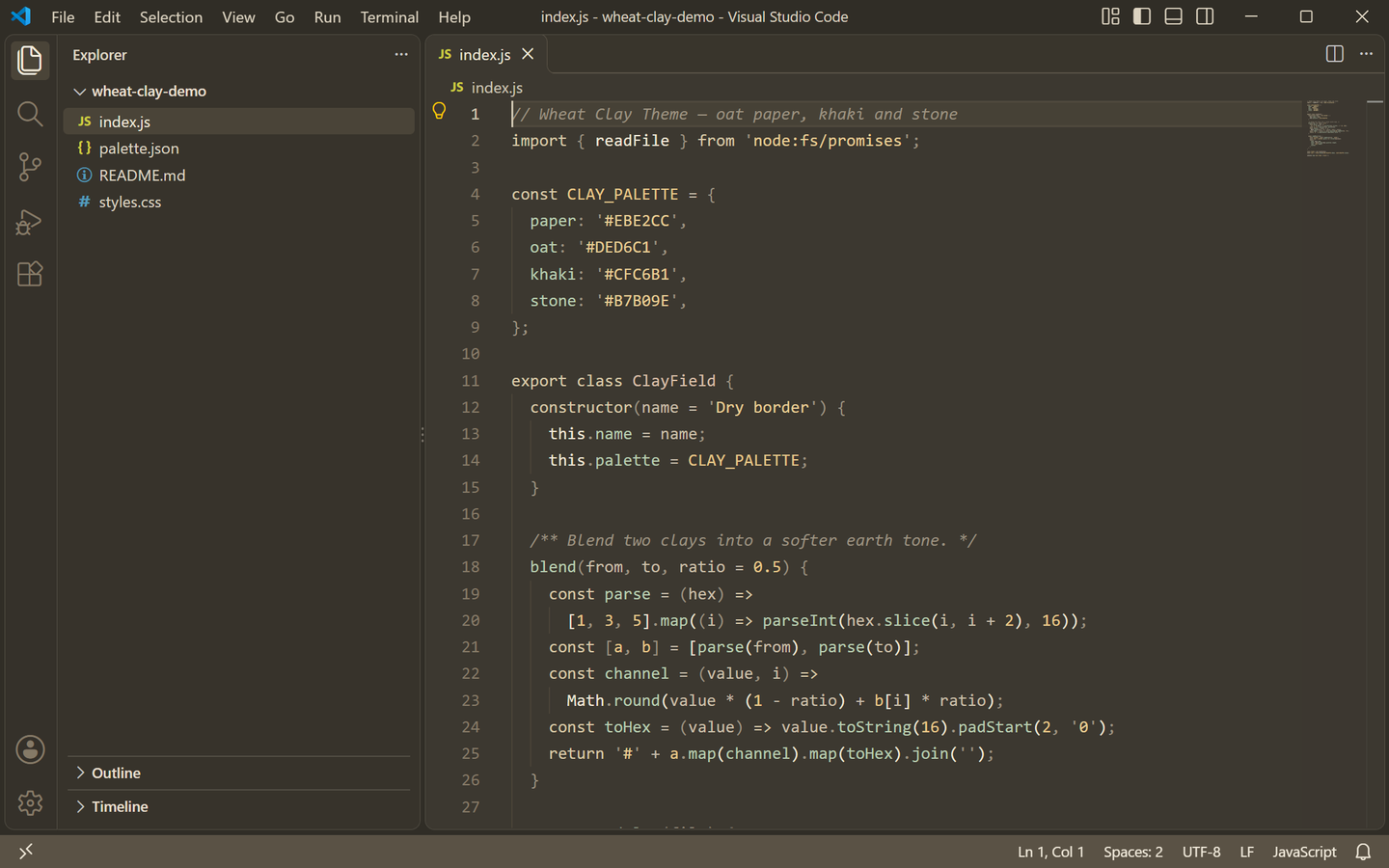This screenshot has width=1389, height=868.
Task: Open README.md in Explorer
Action: click(239, 176)
